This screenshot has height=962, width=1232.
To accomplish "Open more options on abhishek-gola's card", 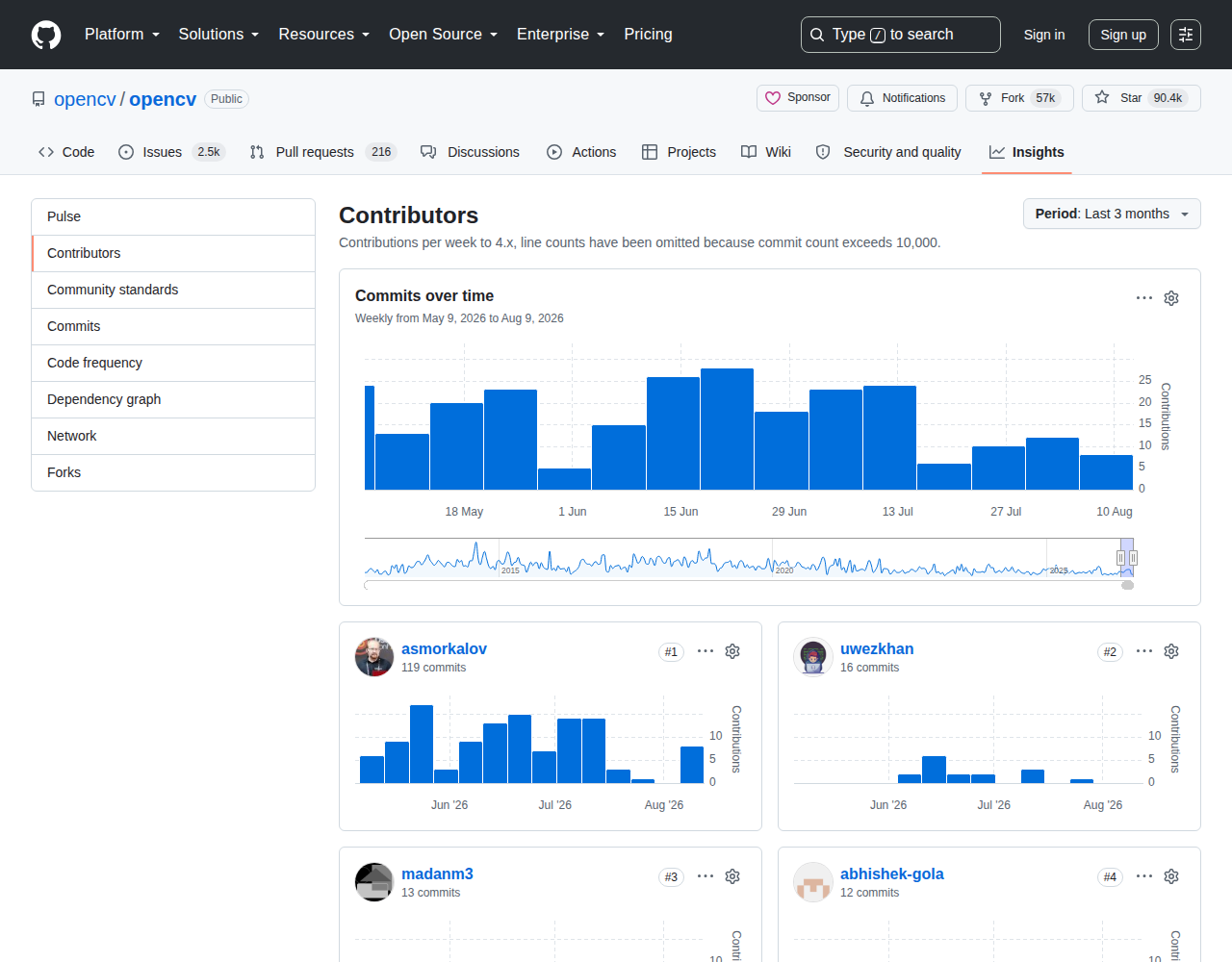I will click(1144, 876).
